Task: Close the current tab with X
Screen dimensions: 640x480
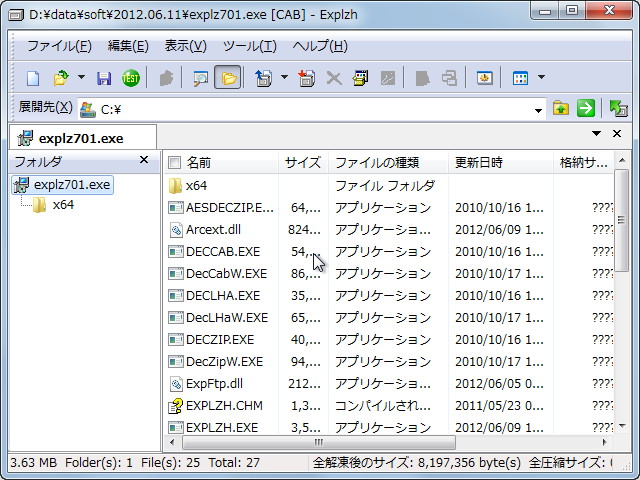Action: coord(617,133)
